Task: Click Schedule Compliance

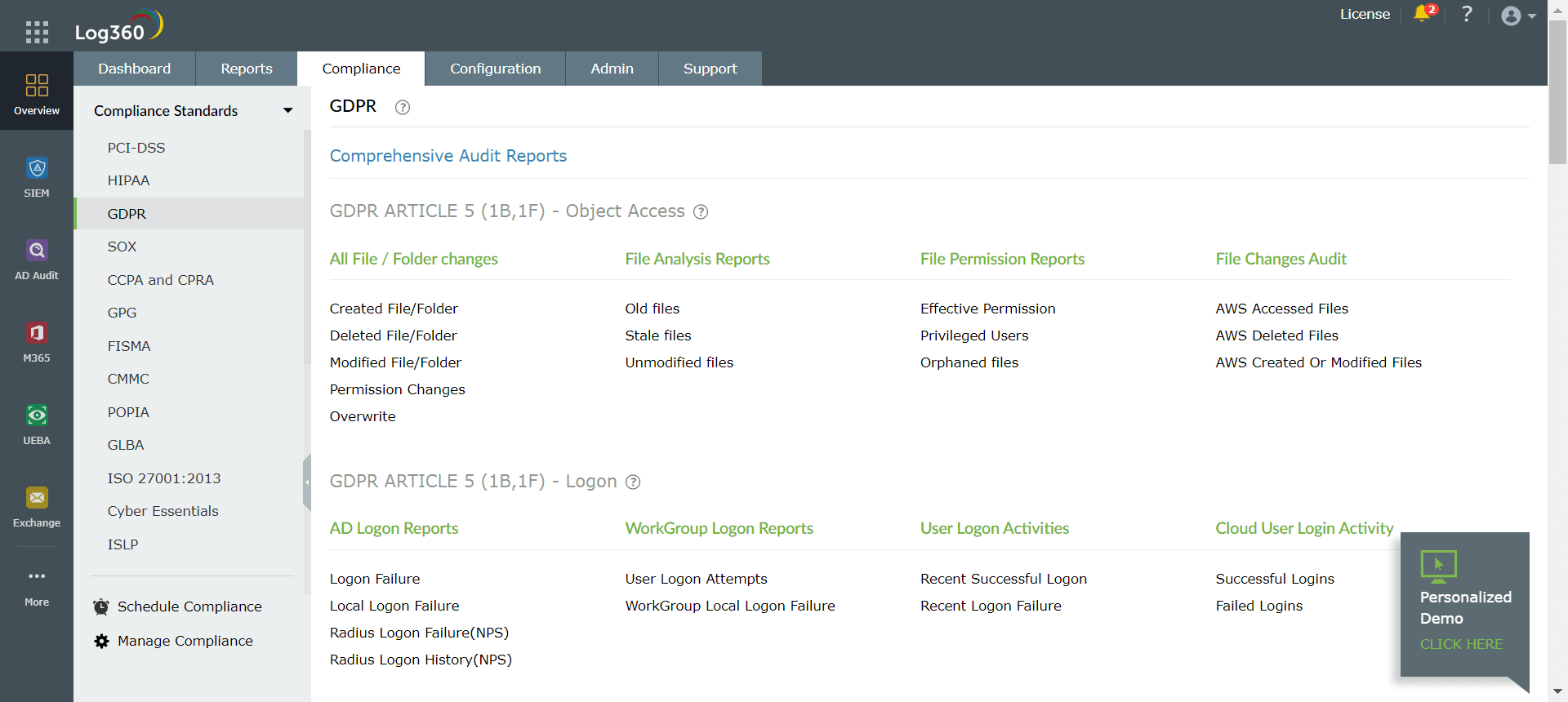Action: [189, 606]
